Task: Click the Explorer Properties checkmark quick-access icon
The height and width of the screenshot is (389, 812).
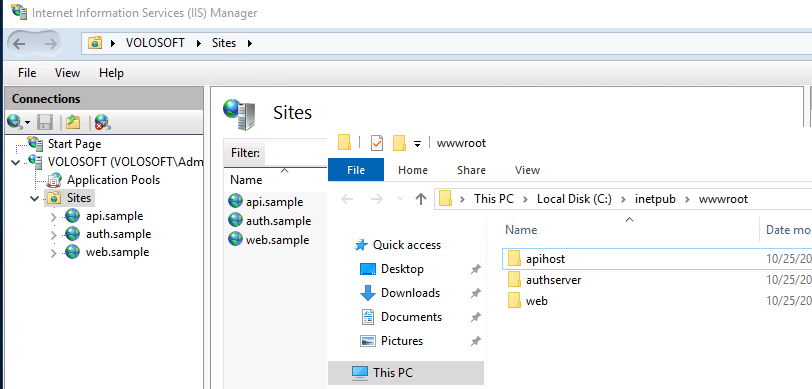Action: click(377, 142)
